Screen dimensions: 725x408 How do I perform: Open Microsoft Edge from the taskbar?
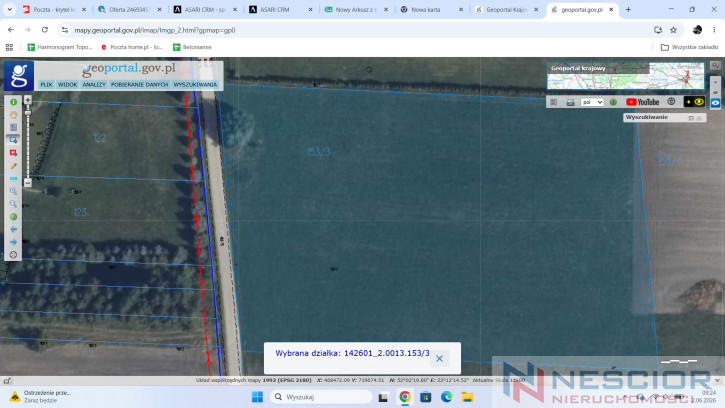pos(446,397)
